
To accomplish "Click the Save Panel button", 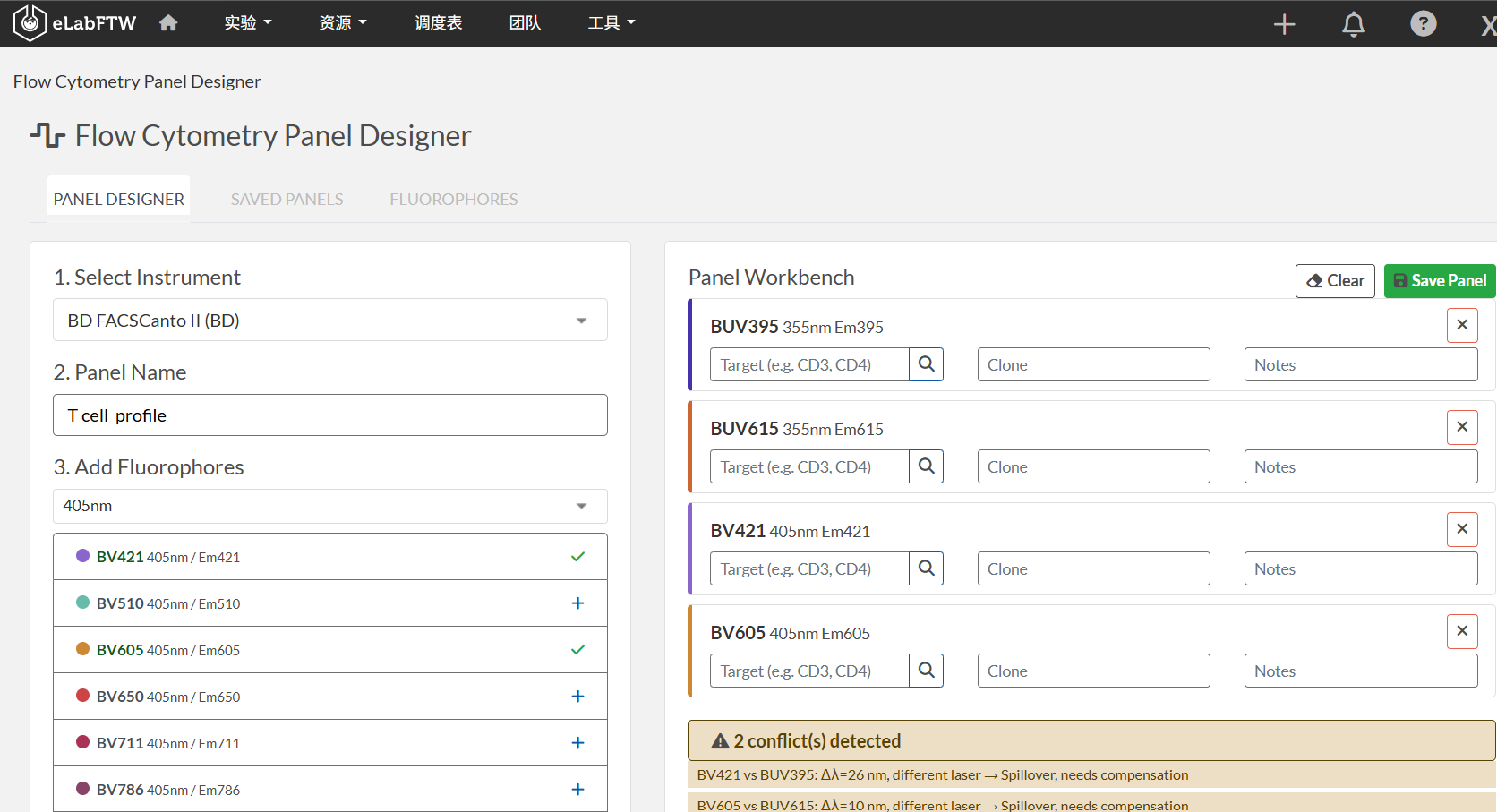I will (1440, 281).
